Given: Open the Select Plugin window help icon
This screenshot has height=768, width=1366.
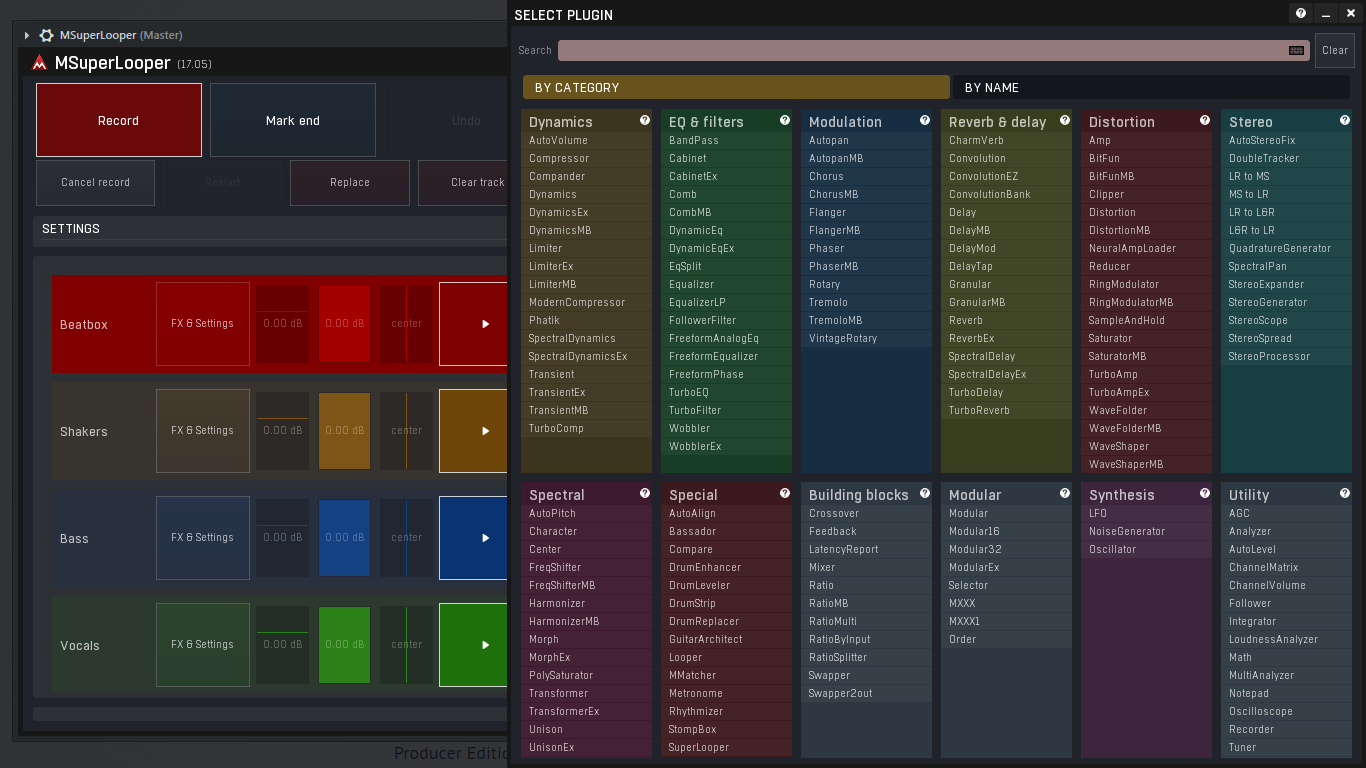Looking at the screenshot, I should coord(1301,13).
